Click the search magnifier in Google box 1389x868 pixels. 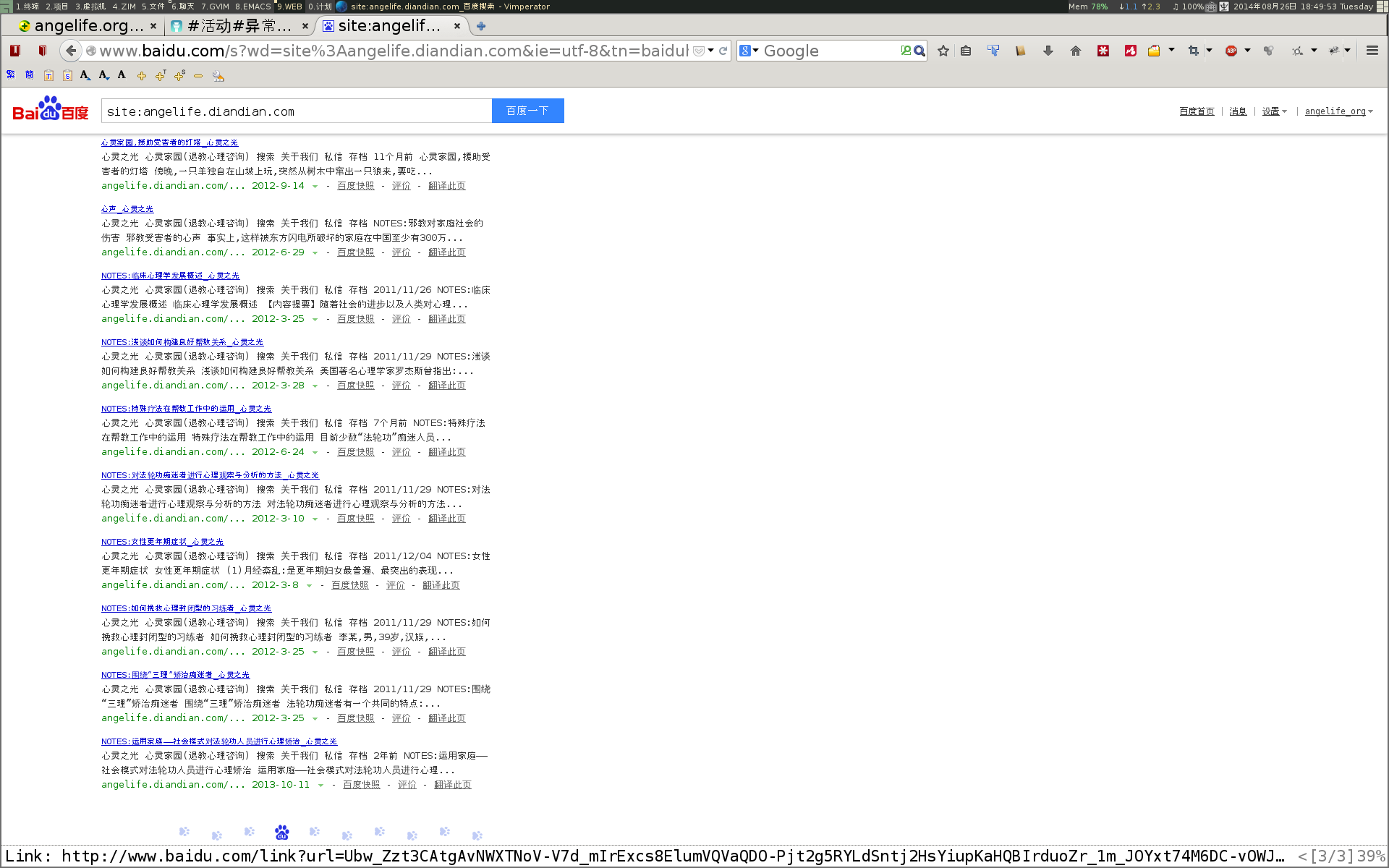pyautogui.click(x=919, y=51)
